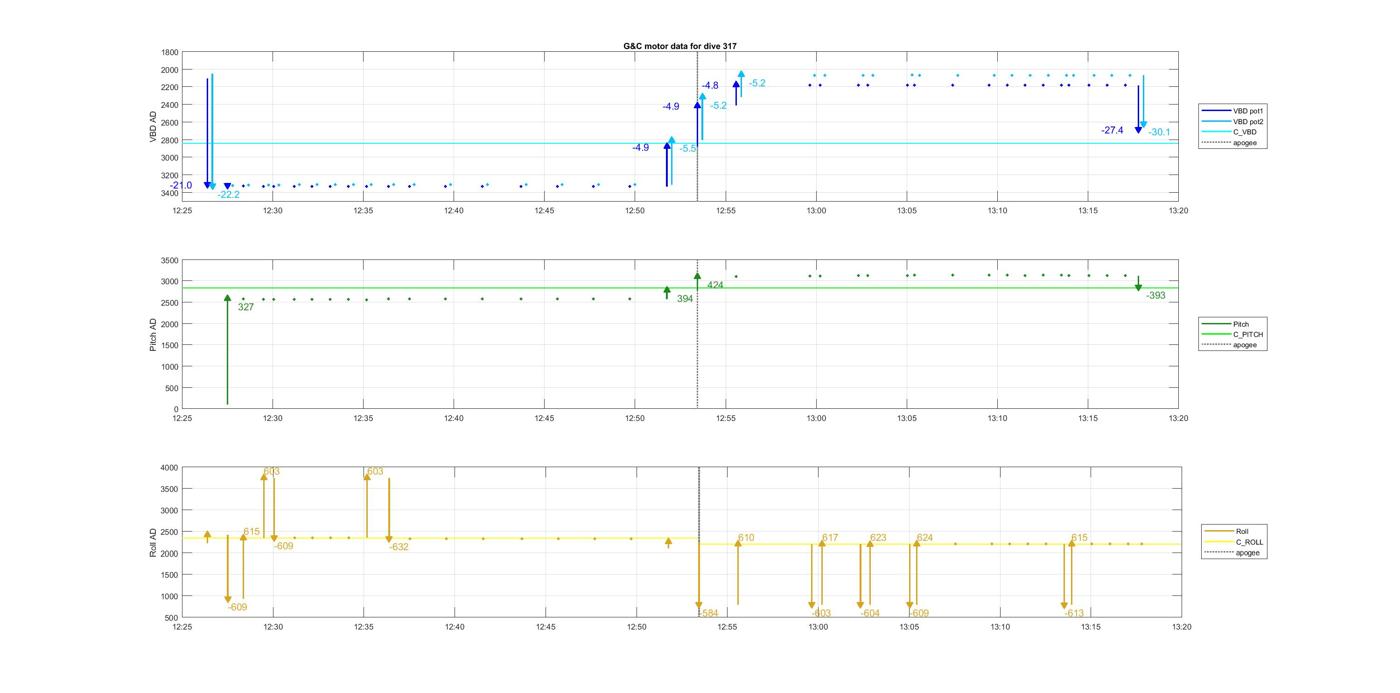Click the '617' roll data label
The height and width of the screenshot is (693, 1400).
coord(830,538)
